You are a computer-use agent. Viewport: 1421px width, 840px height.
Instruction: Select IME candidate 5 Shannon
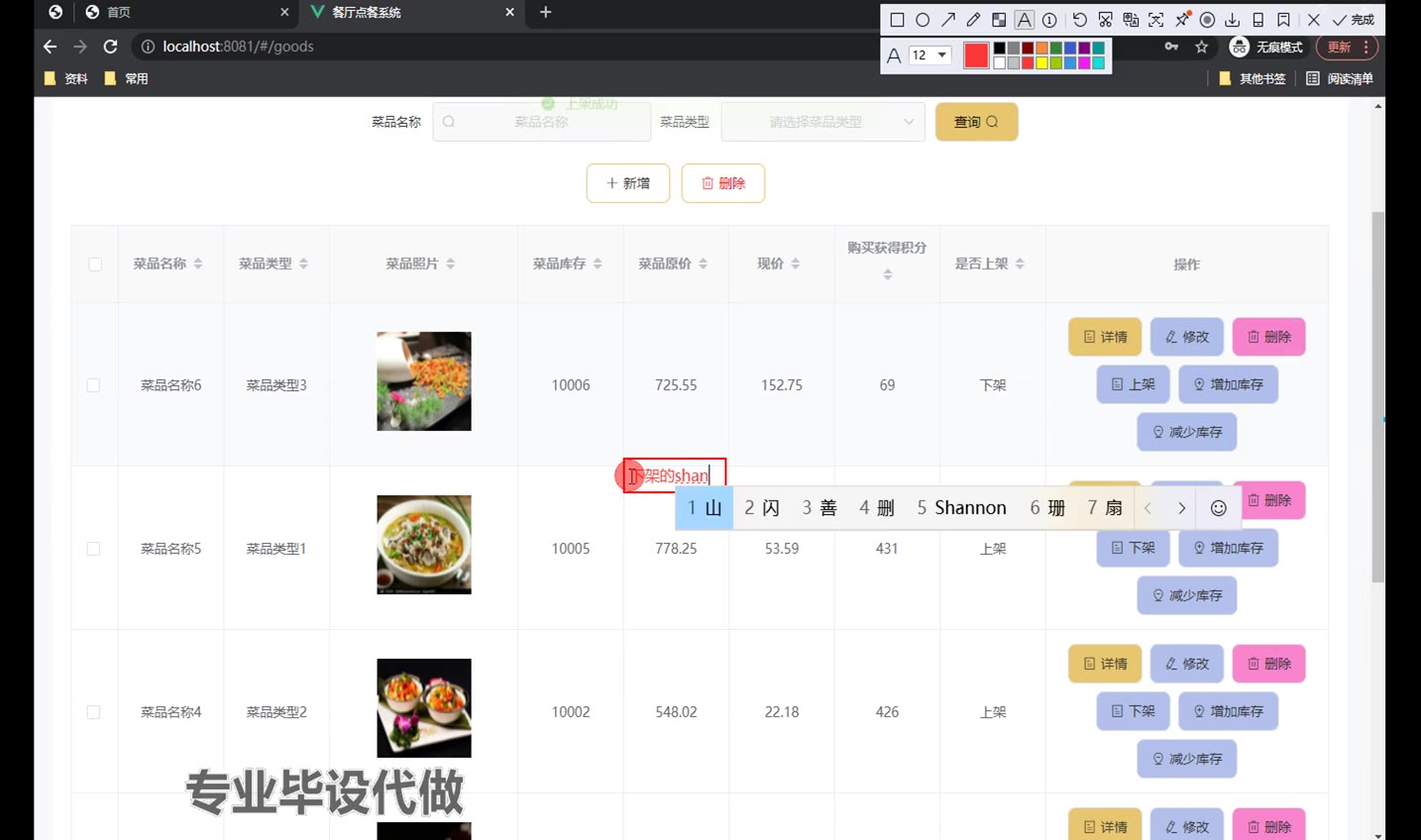point(961,508)
